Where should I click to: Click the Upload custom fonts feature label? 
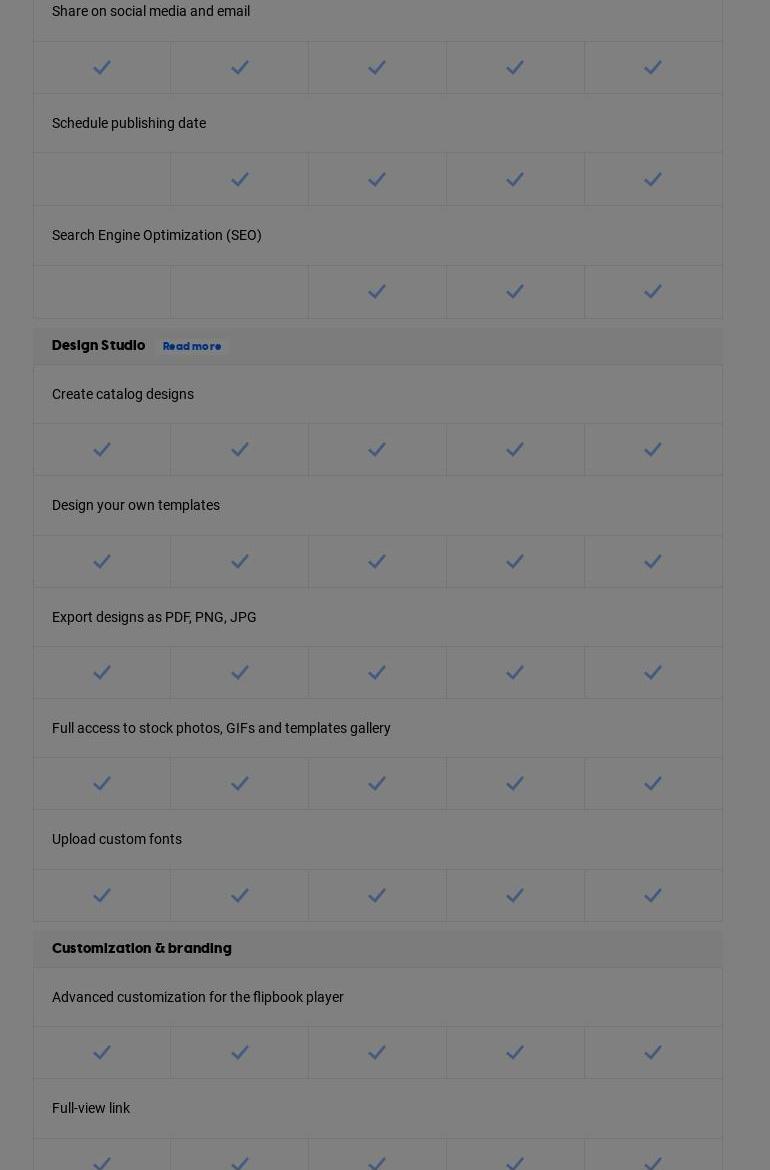point(117,839)
